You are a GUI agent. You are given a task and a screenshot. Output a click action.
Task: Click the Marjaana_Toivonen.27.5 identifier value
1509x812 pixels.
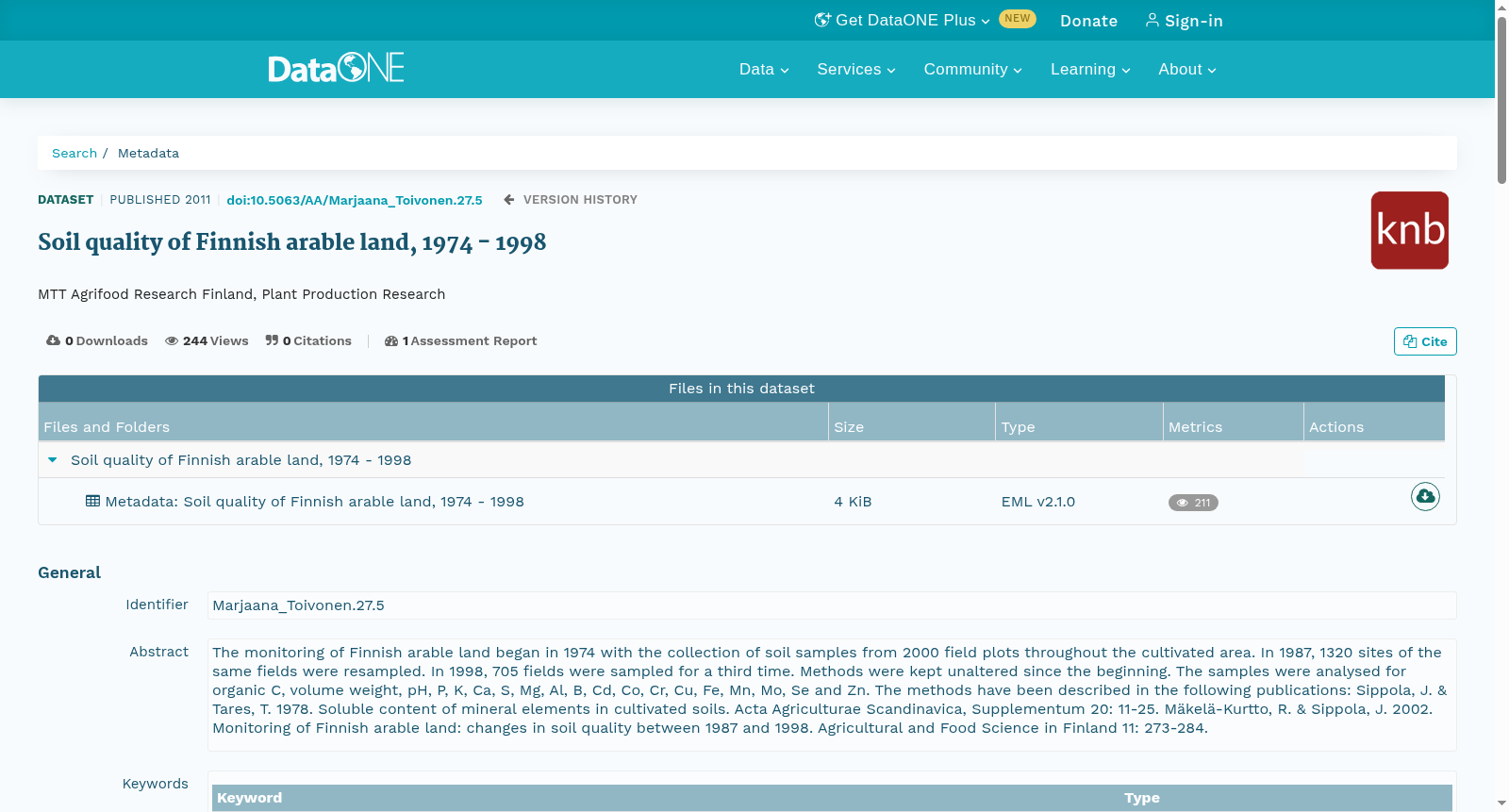(298, 605)
